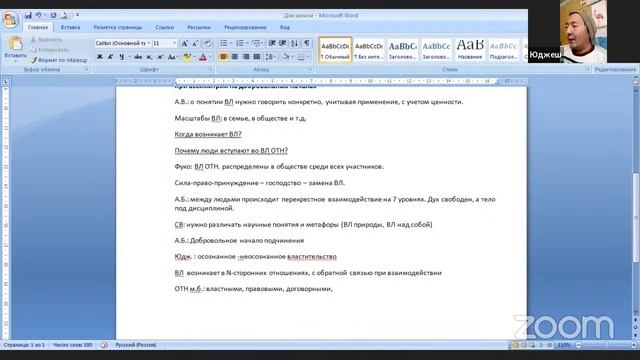Center align text
The width and height of the screenshot is (640, 360).
[235, 57]
